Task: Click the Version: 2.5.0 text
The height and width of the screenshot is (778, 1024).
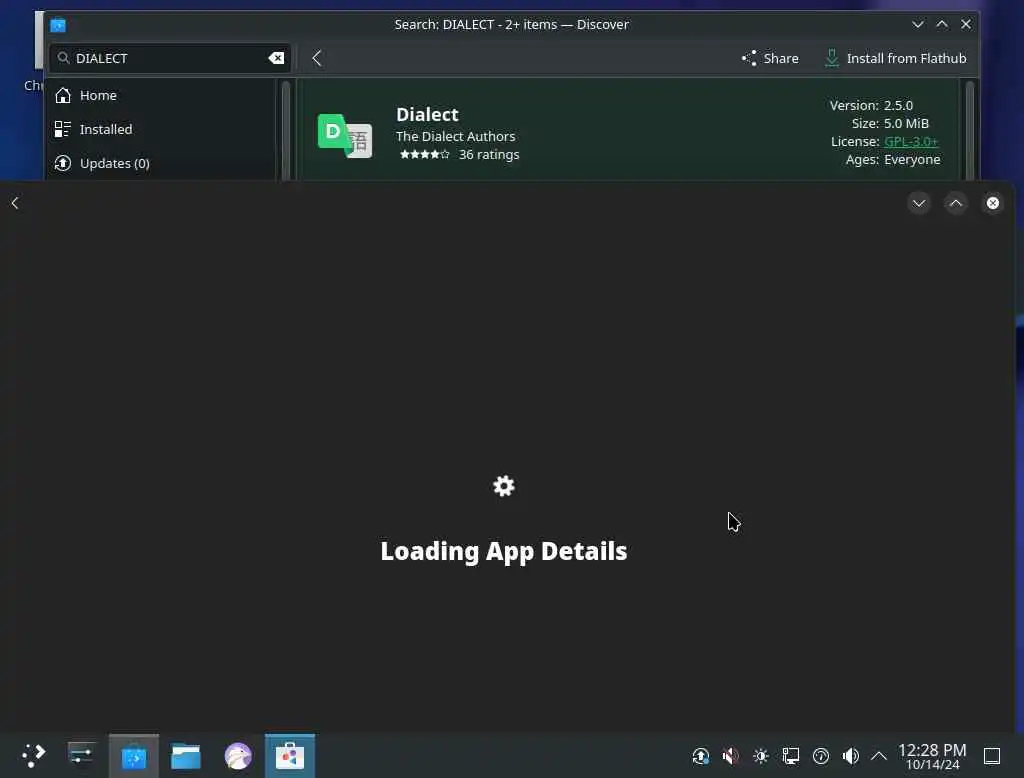Action: click(871, 105)
